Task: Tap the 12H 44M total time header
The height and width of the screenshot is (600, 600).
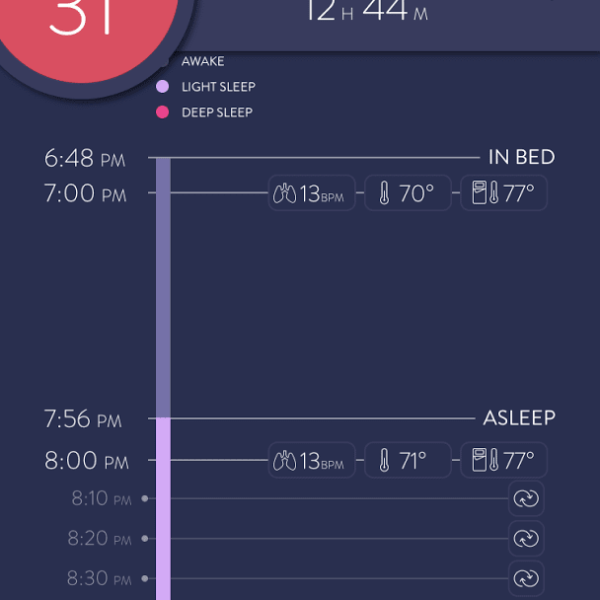Action: point(367,11)
